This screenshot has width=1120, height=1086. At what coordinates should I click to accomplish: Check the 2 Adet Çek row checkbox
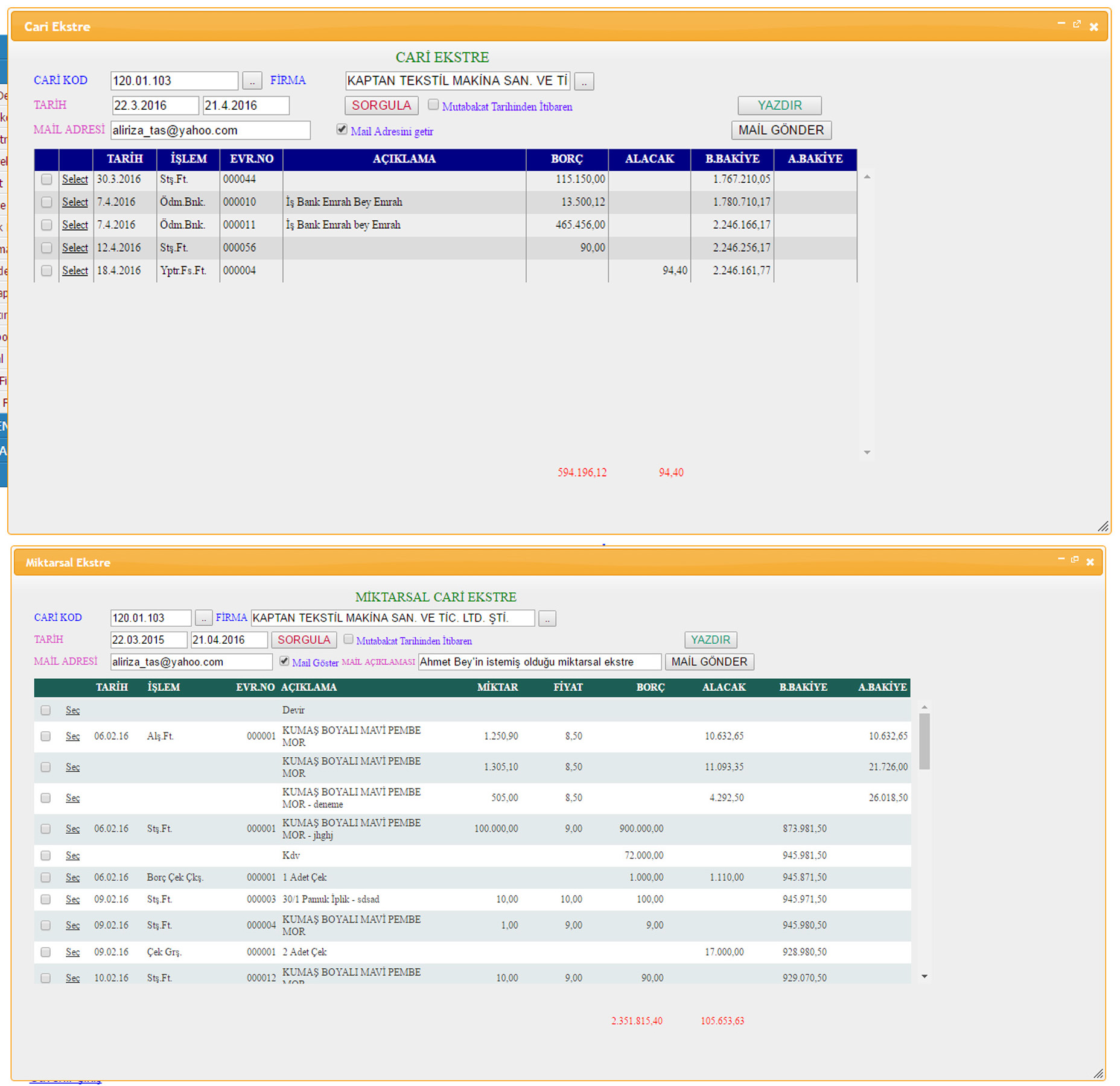coord(46,953)
